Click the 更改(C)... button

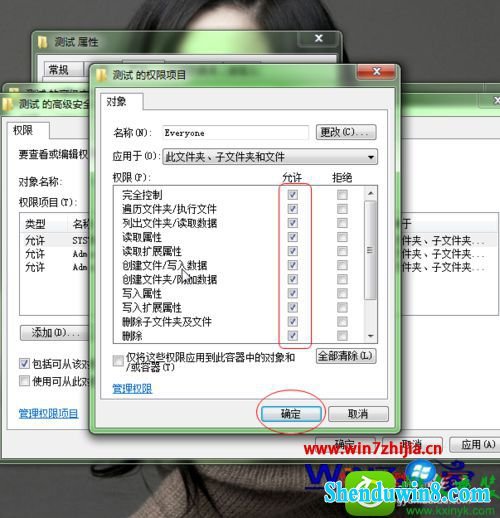346,132
